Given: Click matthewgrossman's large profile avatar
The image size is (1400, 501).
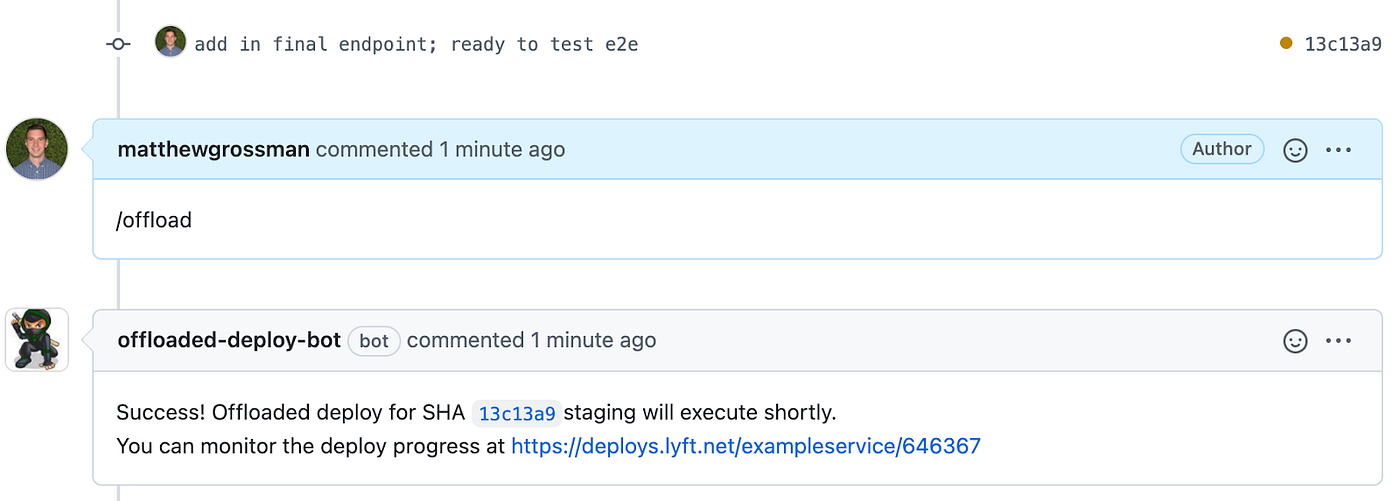Looking at the screenshot, I should point(37,149).
